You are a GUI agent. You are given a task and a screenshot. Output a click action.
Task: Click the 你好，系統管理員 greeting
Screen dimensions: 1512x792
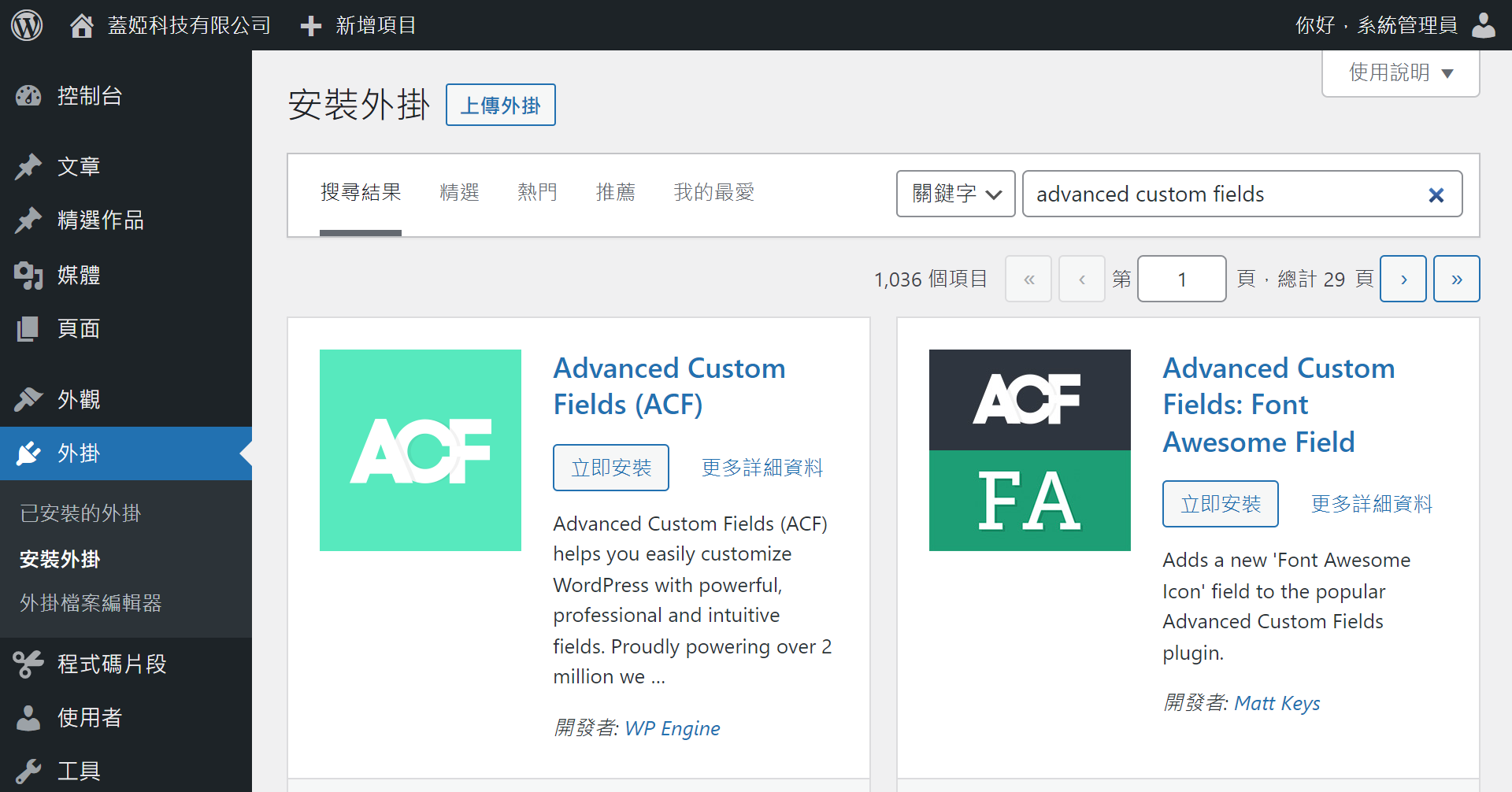pyautogui.click(x=1377, y=25)
